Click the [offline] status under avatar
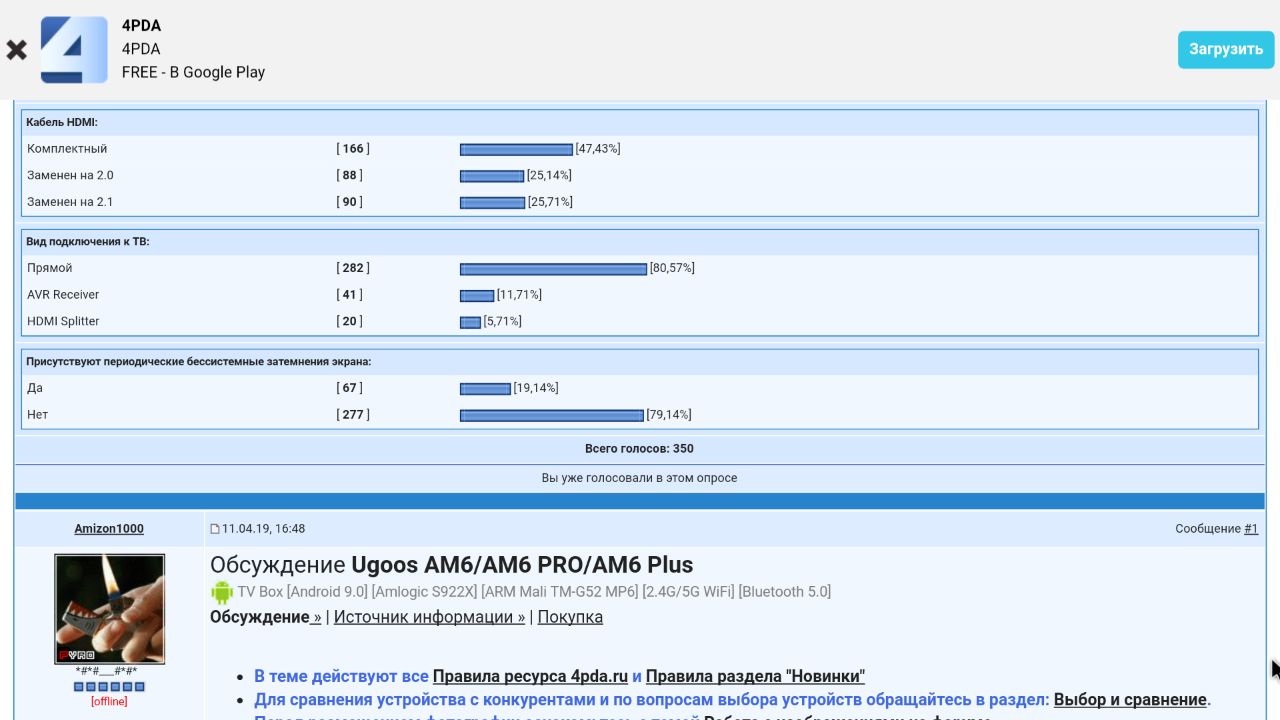 (x=109, y=702)
